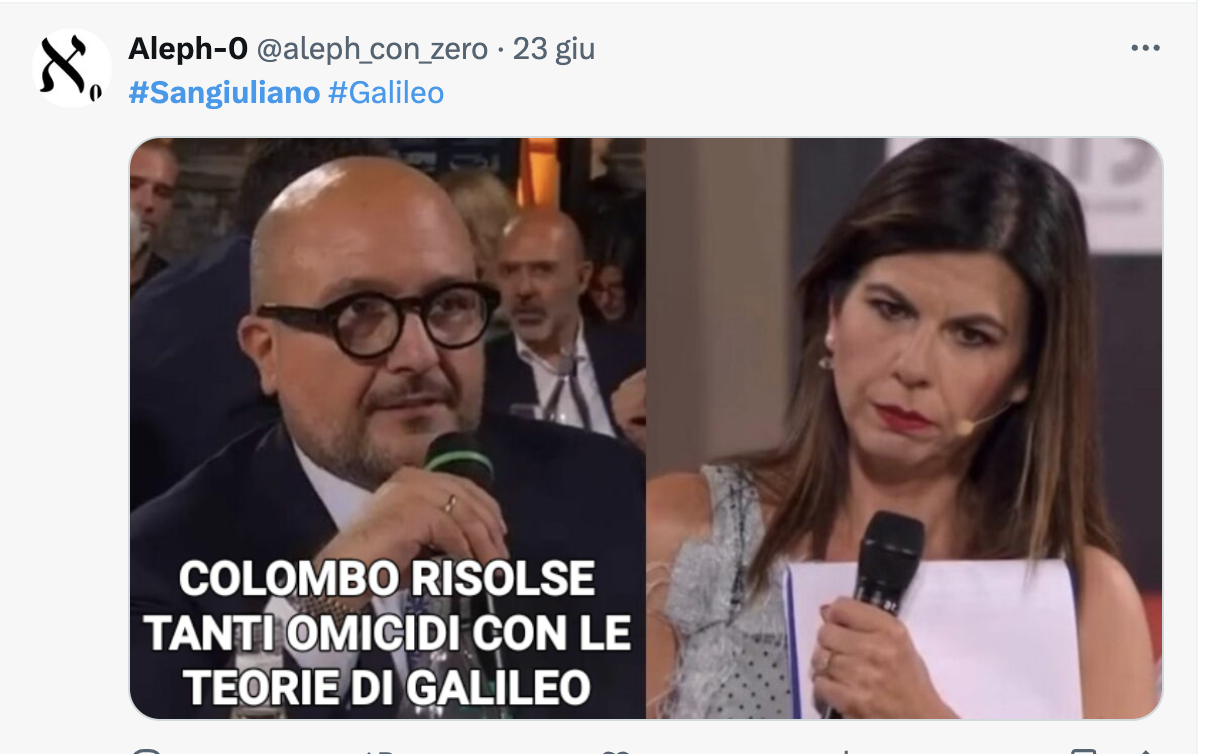1214x754 pixels.
Task: Click the Aleph-0 profile avatar
Action: 71,68
